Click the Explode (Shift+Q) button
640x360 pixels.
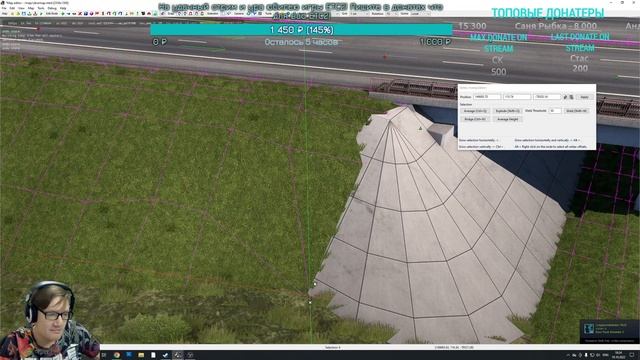[x=507, y=111]
